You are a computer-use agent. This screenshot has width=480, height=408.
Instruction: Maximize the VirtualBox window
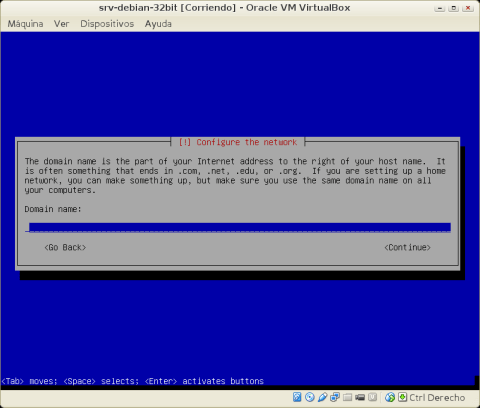coord(454,8)
